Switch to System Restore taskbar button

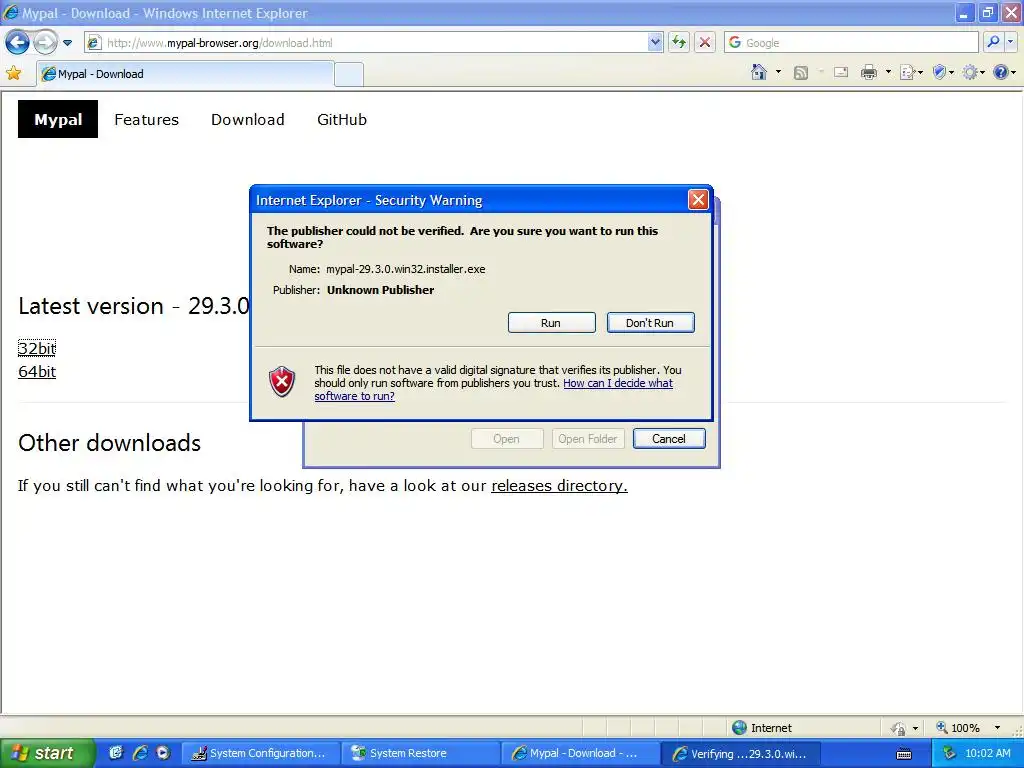pyautogui.click(x=421, y=754)
